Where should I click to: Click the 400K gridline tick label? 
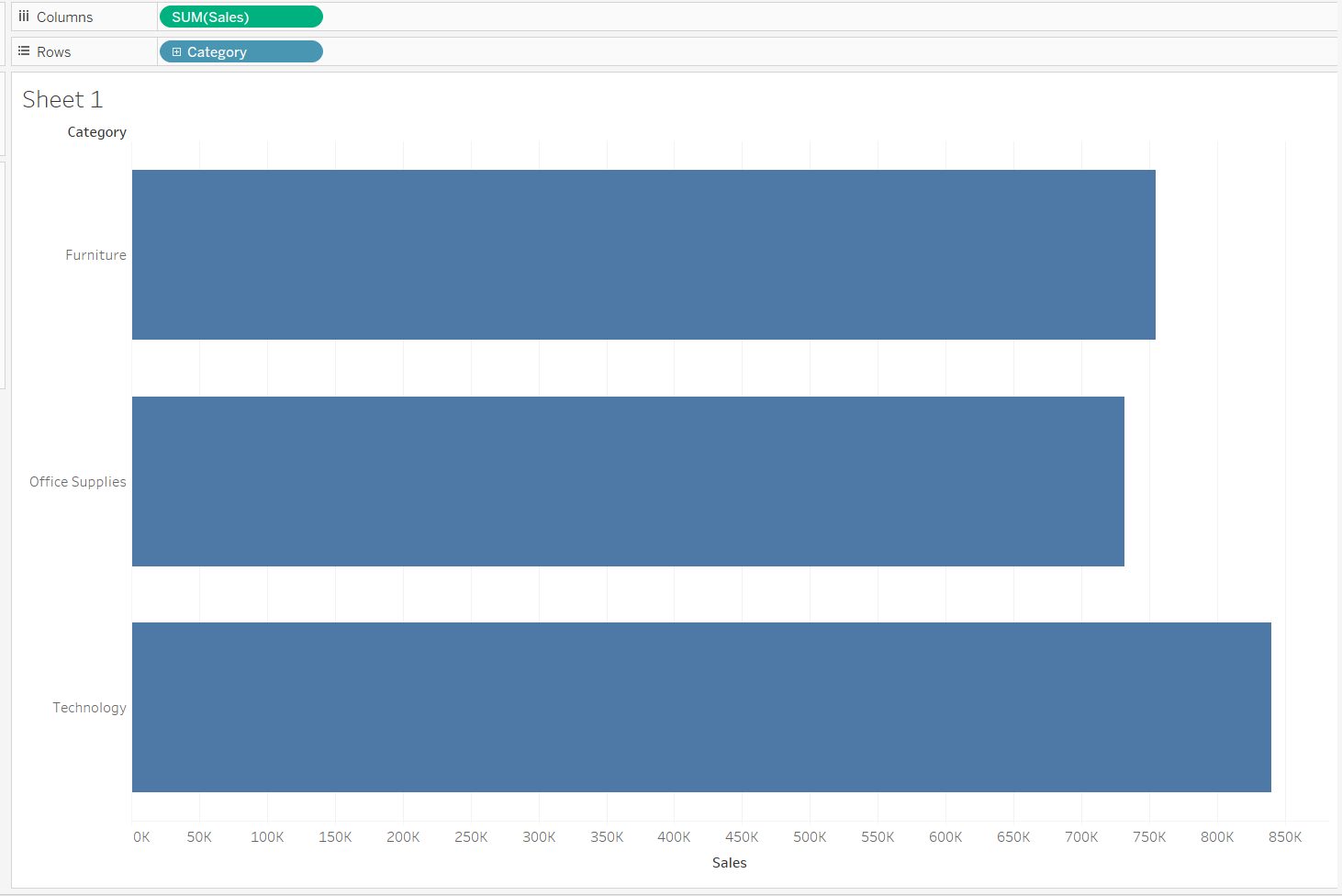(x=673, y=836)
